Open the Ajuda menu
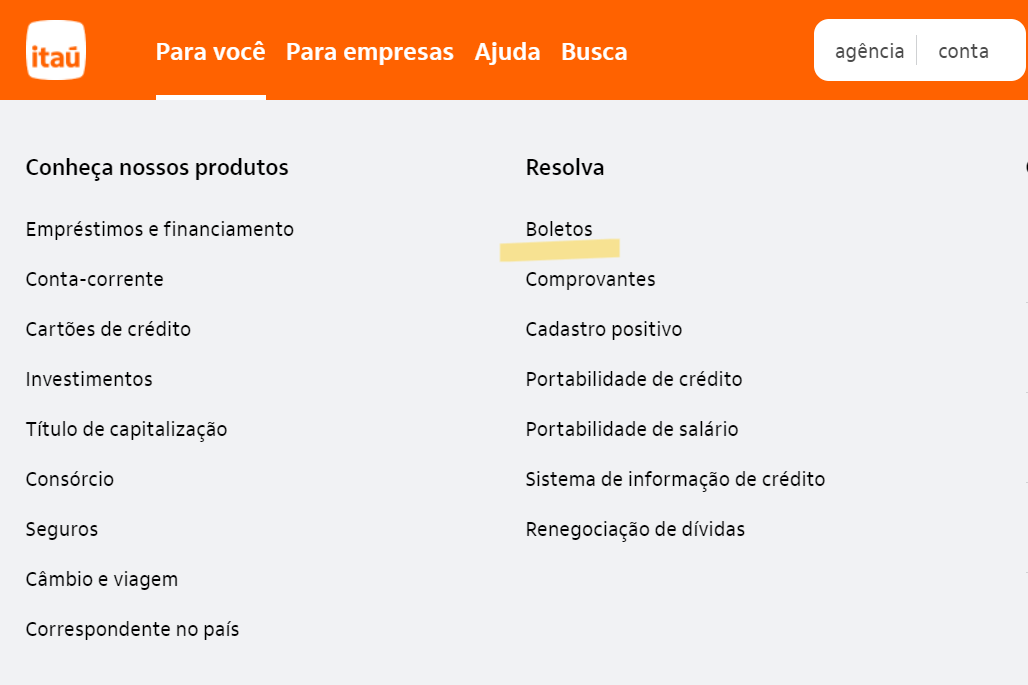 pyautogui.click(x=508, y=51)
